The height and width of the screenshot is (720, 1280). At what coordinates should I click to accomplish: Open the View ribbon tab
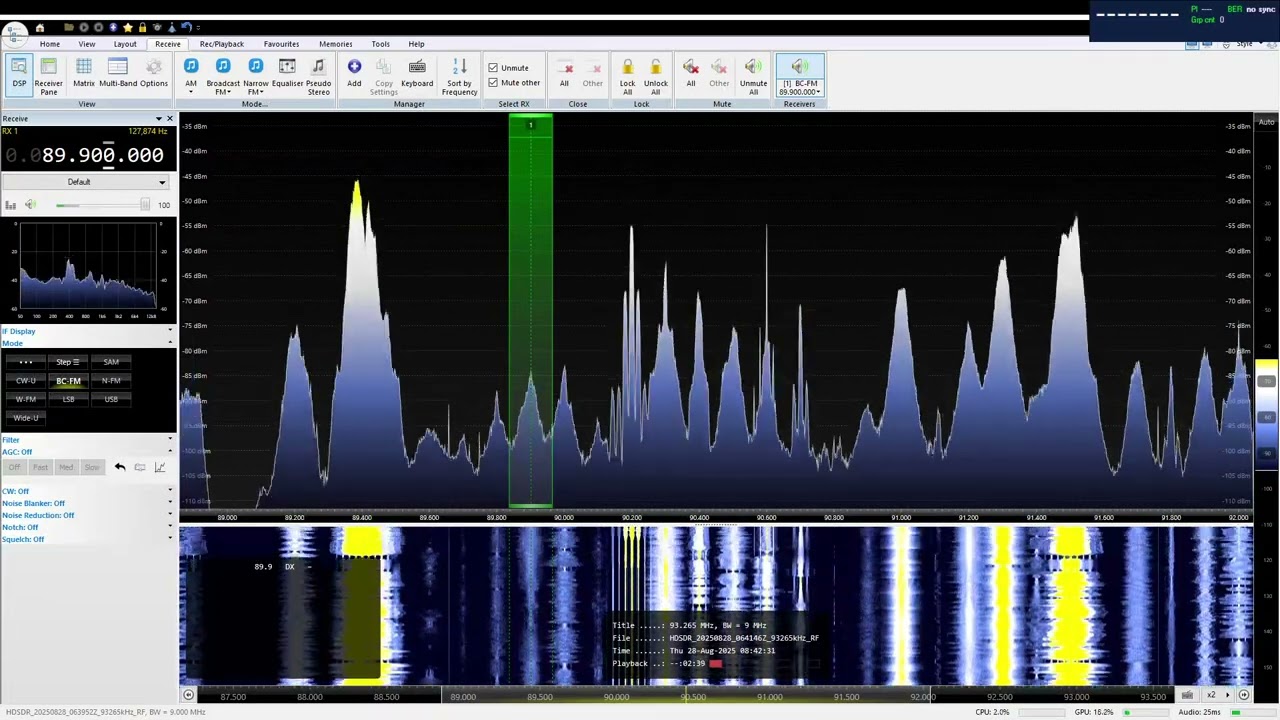[x=87, y=44]
